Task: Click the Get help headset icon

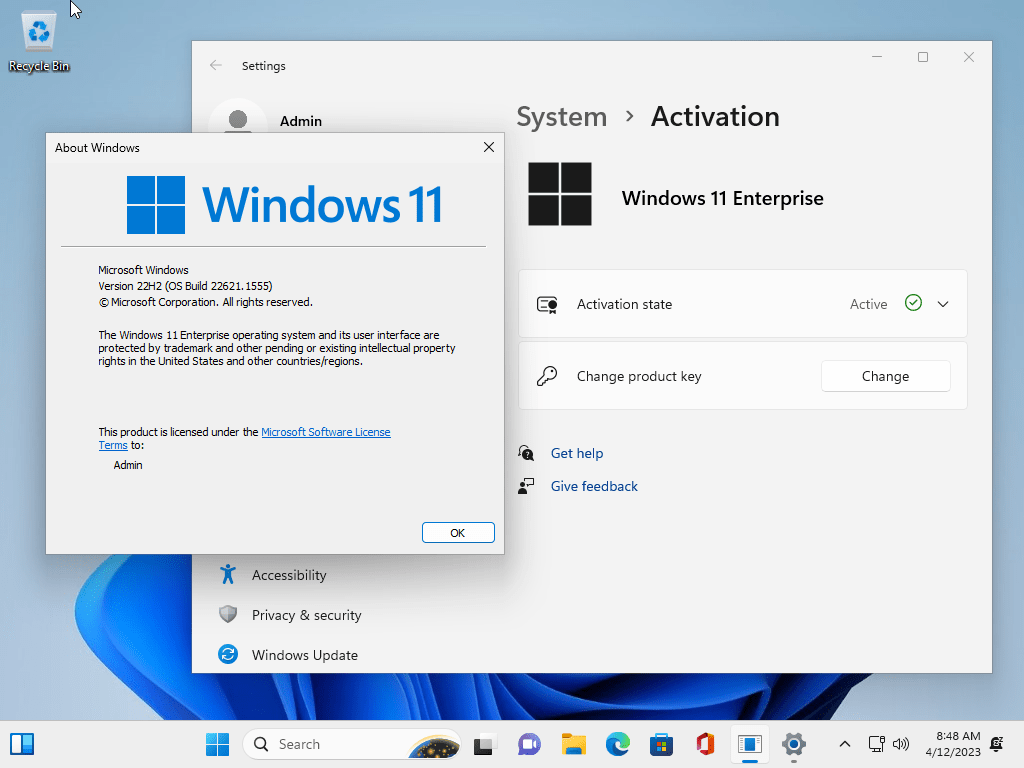Action: (x=526, y=453)
